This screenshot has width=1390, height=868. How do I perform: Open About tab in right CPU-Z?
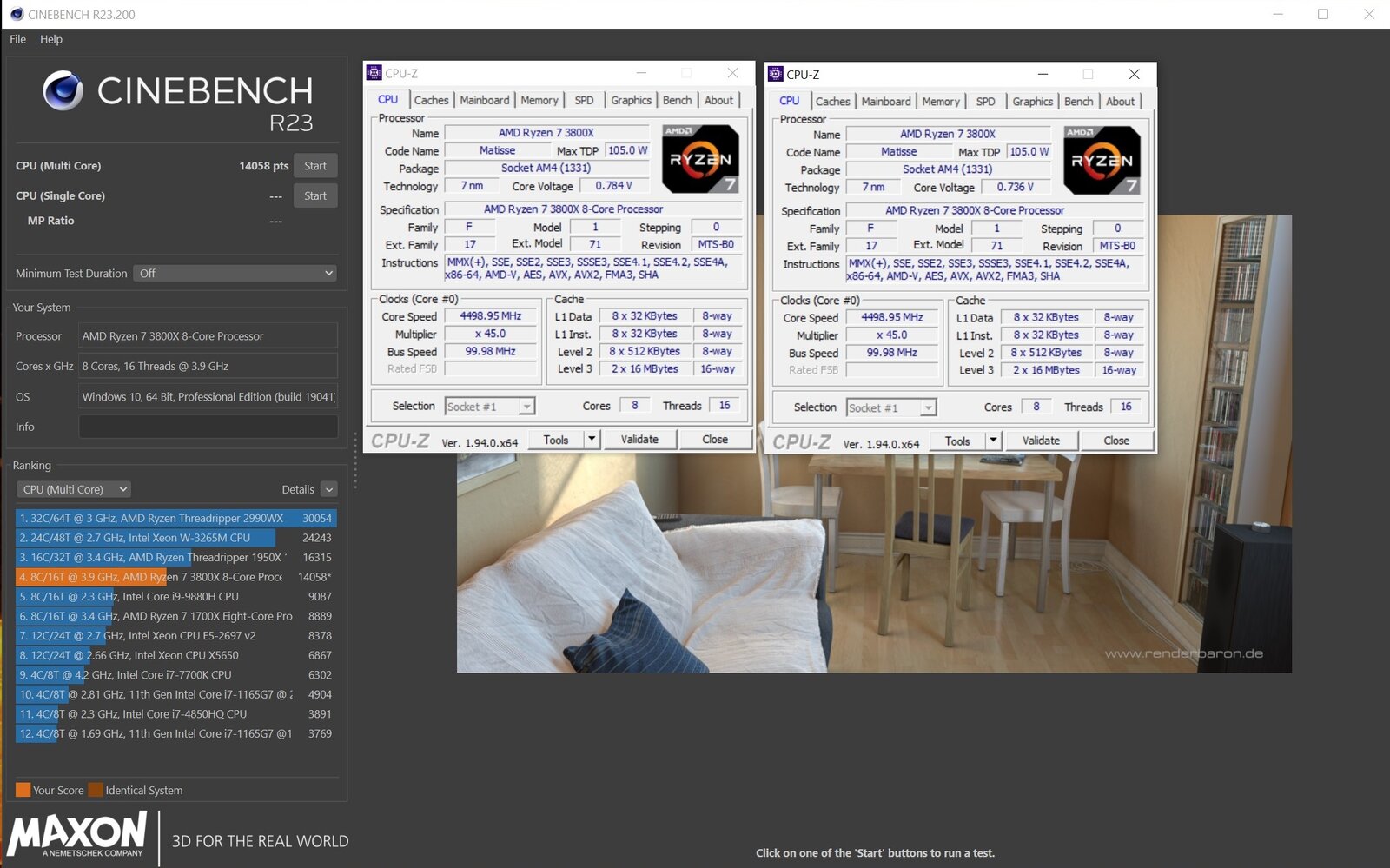pos(1121,102)
